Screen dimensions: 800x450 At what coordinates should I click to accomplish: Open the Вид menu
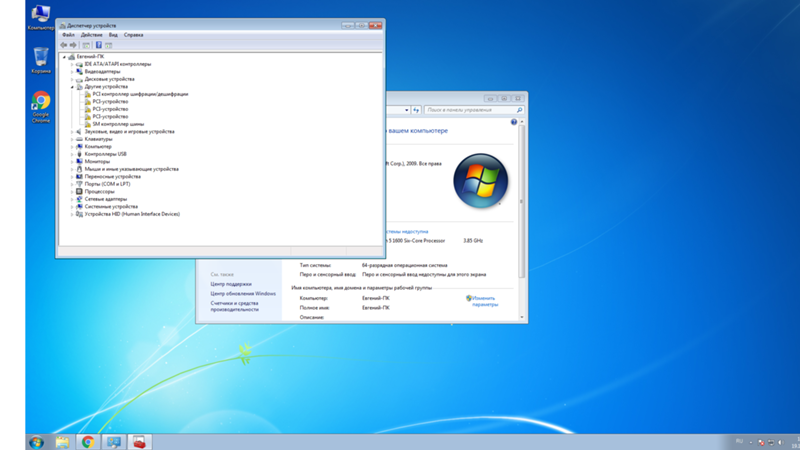tap(113, 35)
